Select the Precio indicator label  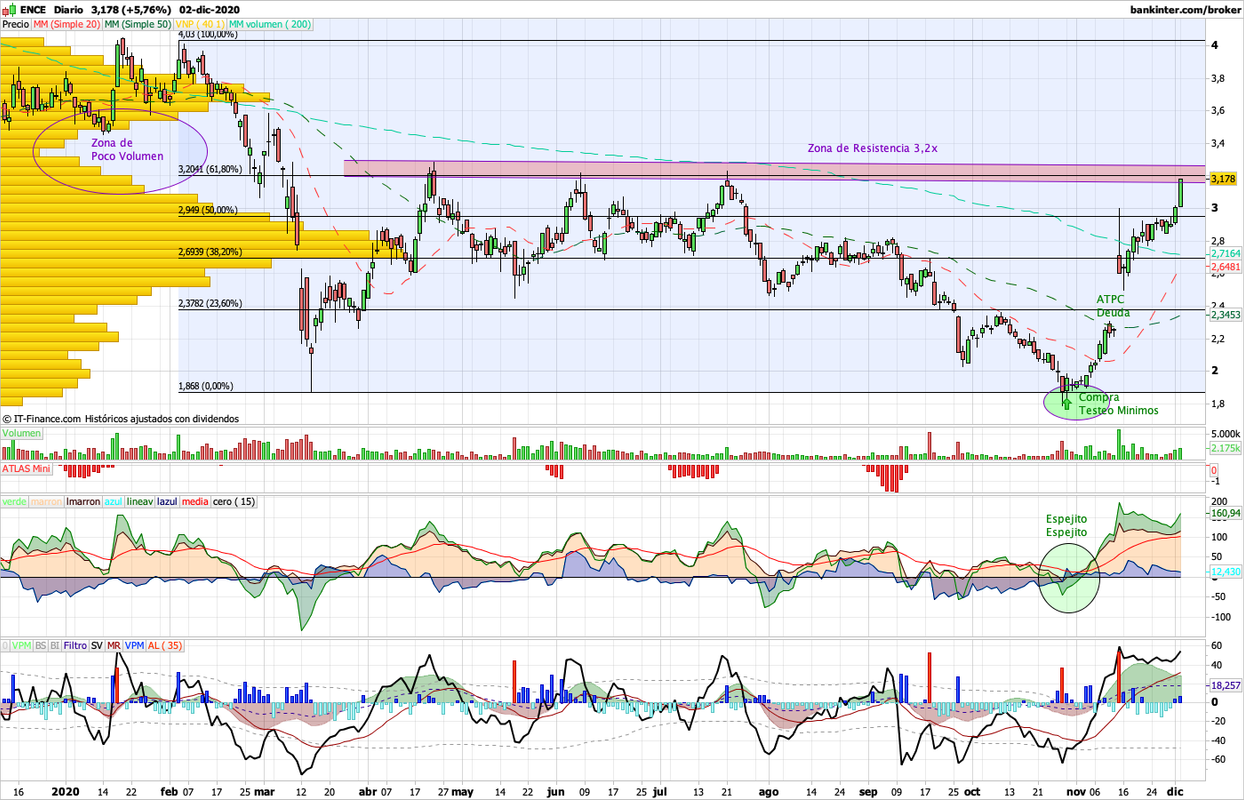pos(15,23)
